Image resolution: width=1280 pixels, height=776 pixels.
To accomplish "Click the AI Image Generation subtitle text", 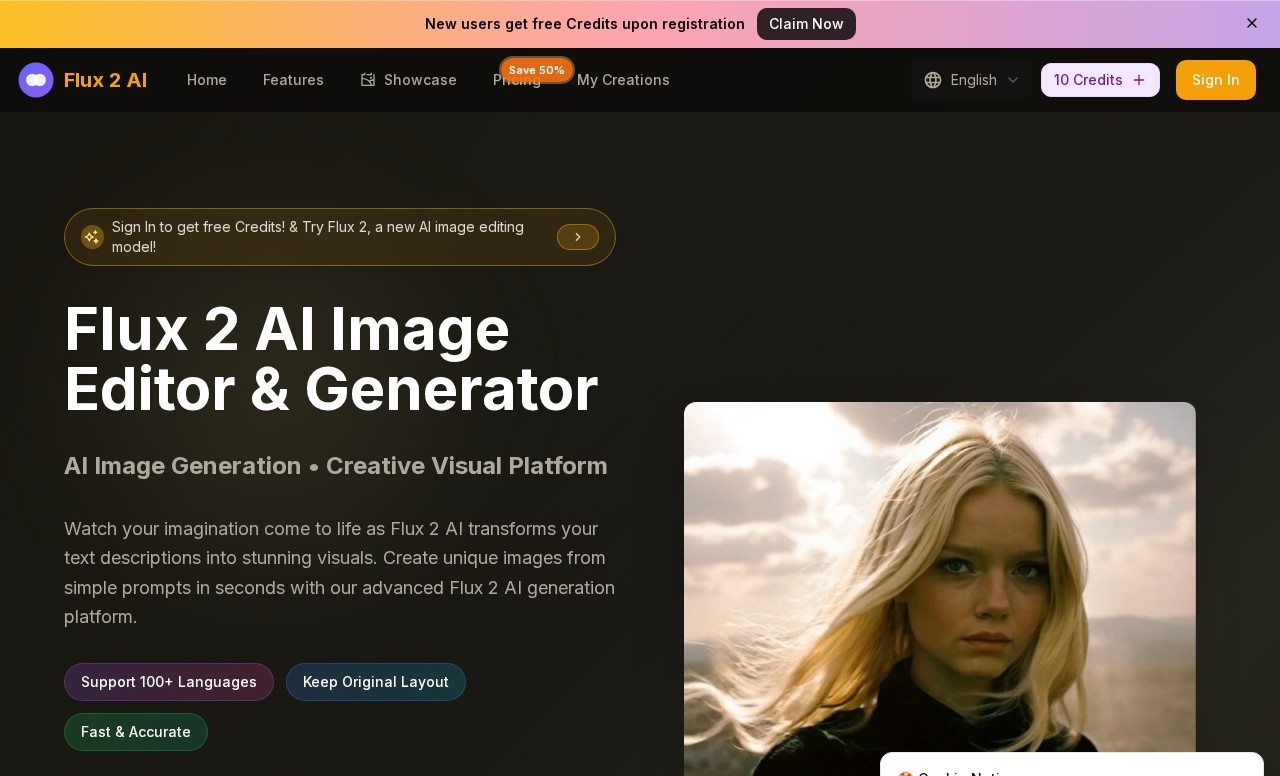I will tap(336, 466).
